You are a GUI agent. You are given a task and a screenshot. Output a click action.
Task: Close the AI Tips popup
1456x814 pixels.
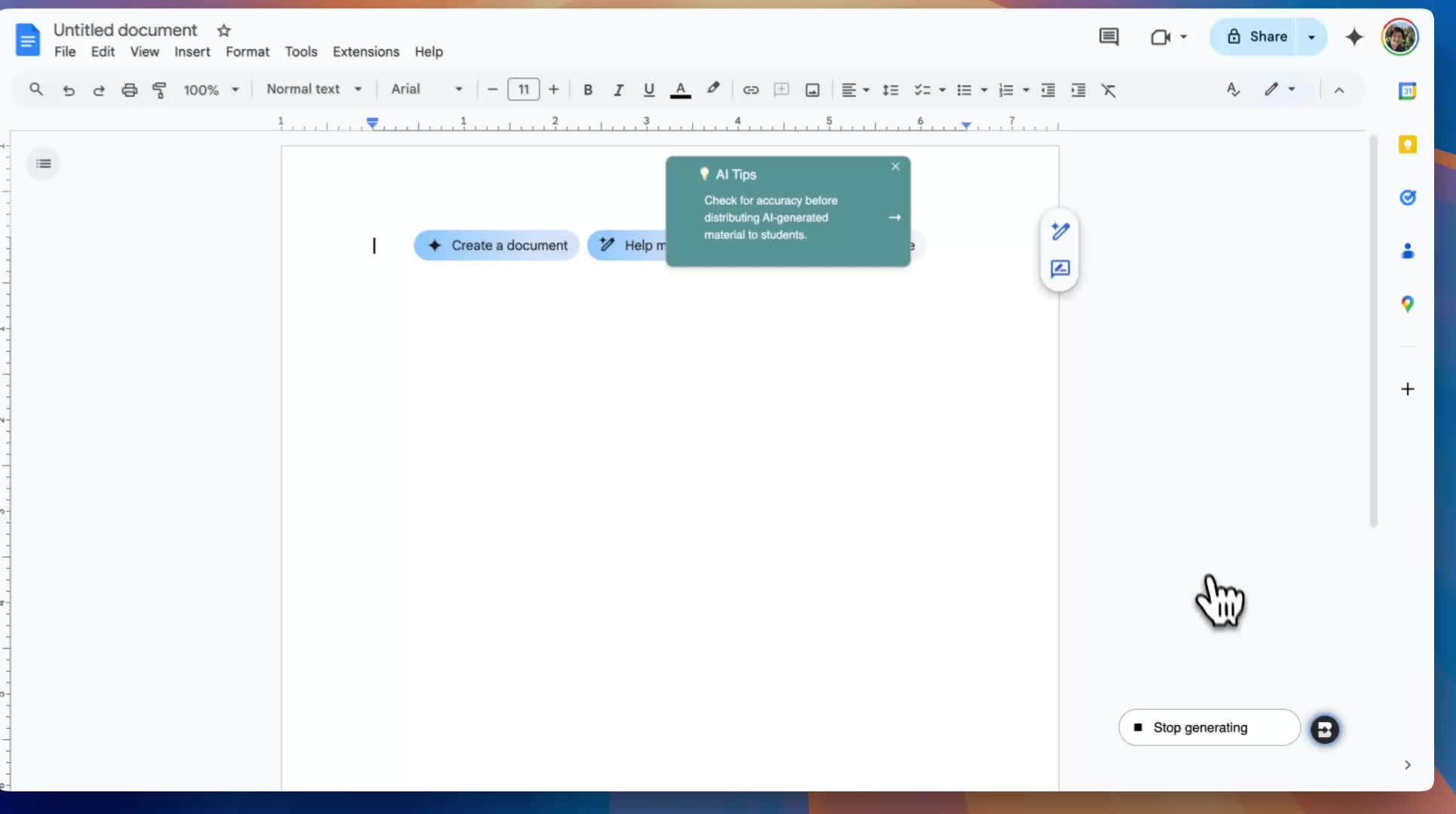click(x=895, y=167)
